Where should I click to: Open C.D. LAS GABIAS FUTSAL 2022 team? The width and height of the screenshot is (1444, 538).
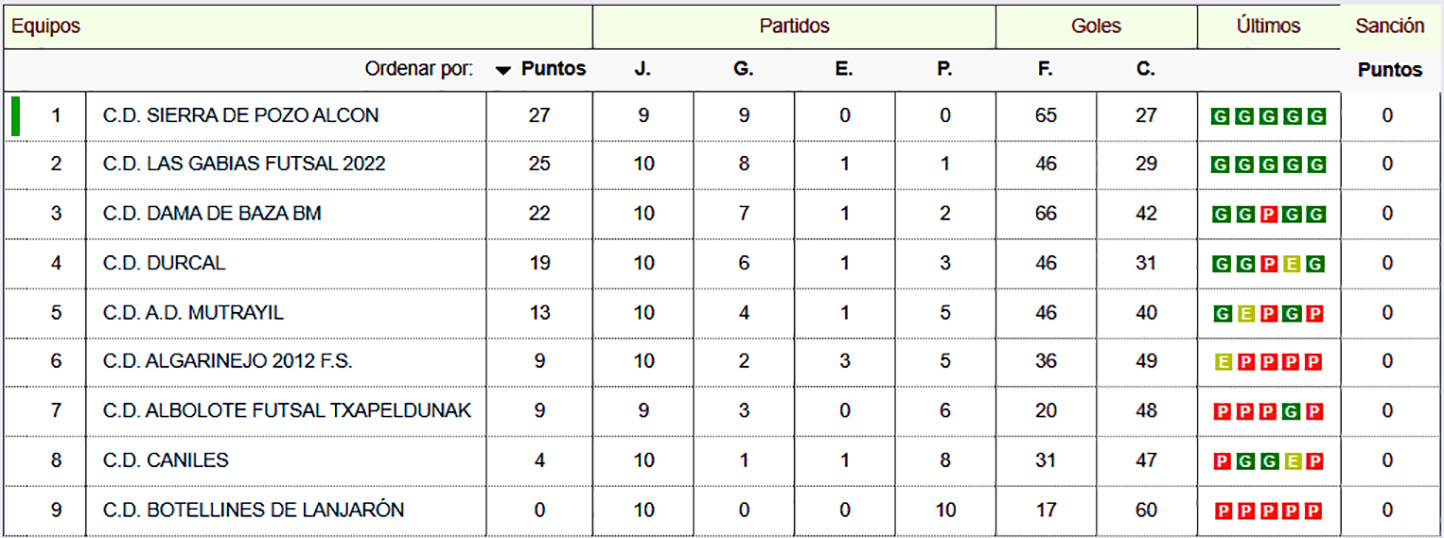pyautogui.click(x=244, y=163)
